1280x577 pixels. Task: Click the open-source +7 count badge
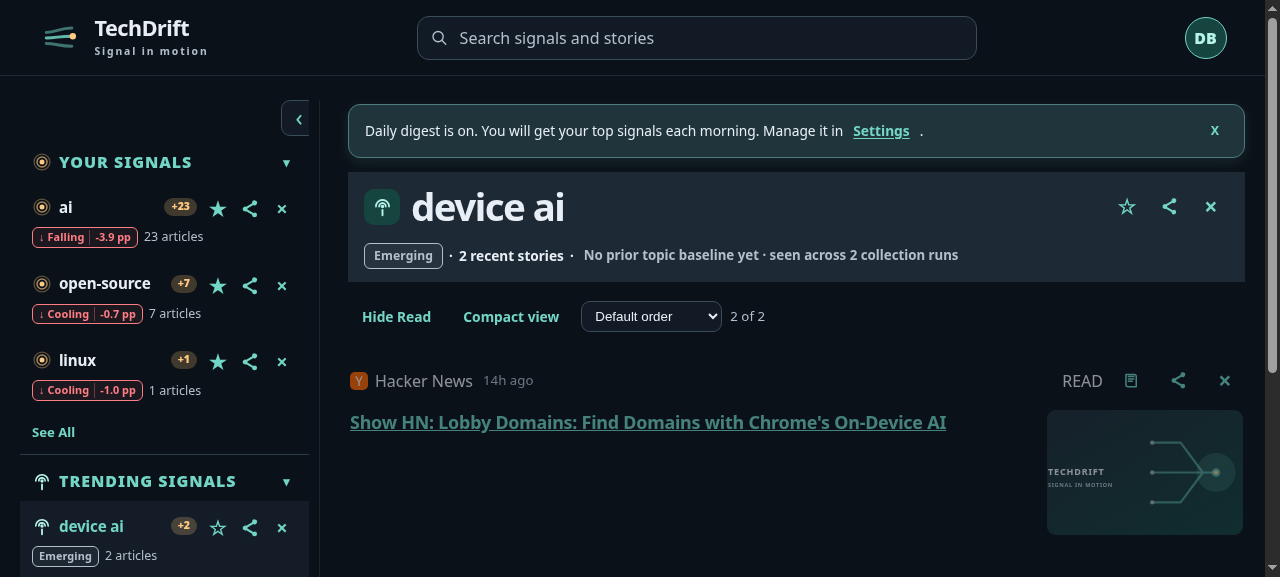184,284
